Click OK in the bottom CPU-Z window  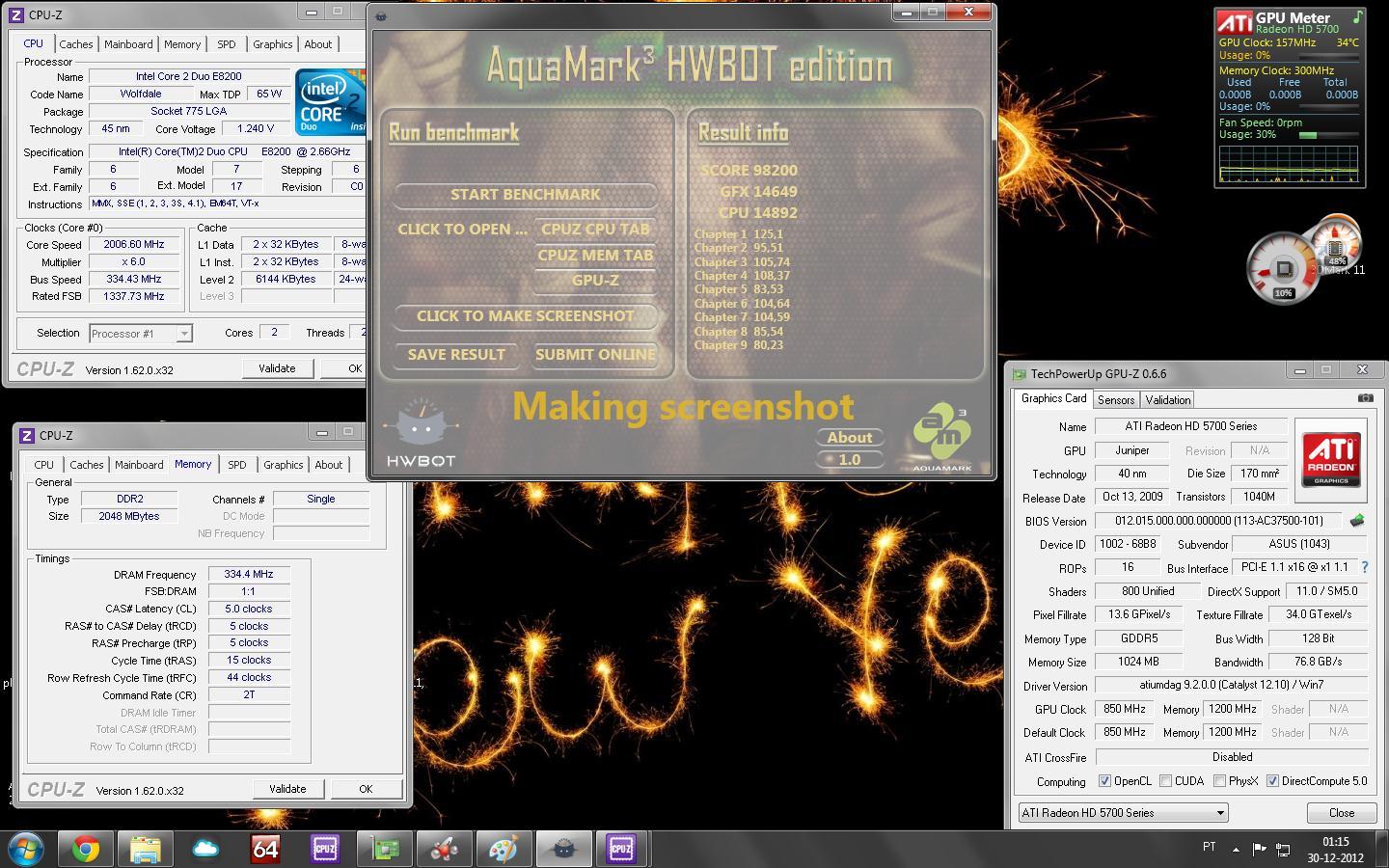pos(366,789)
